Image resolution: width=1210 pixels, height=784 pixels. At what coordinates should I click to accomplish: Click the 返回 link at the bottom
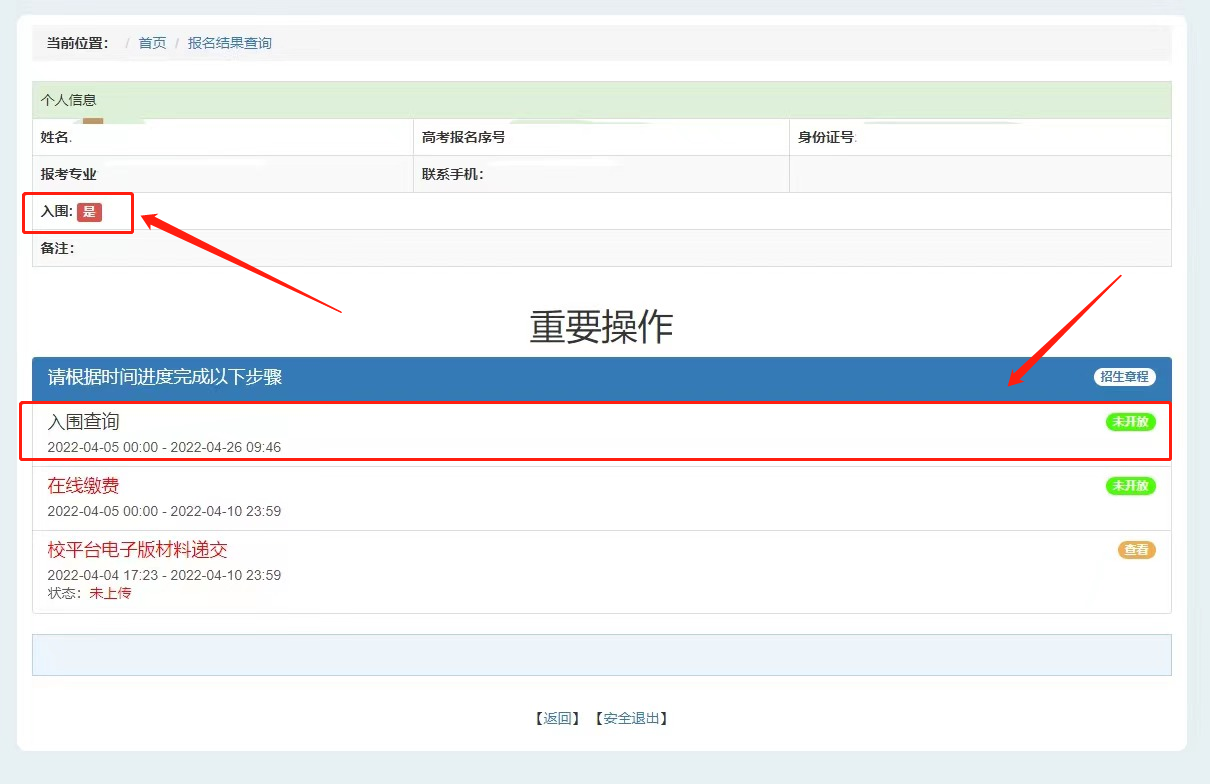(x=557, y=718)
